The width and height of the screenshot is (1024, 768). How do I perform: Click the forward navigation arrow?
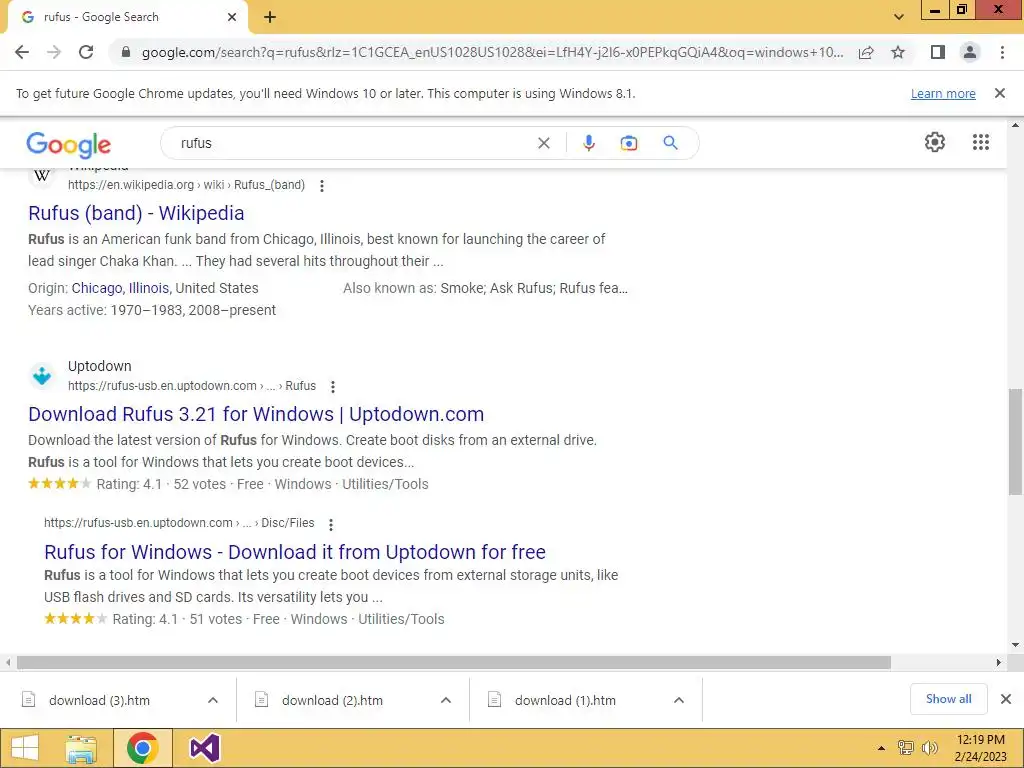54,52
